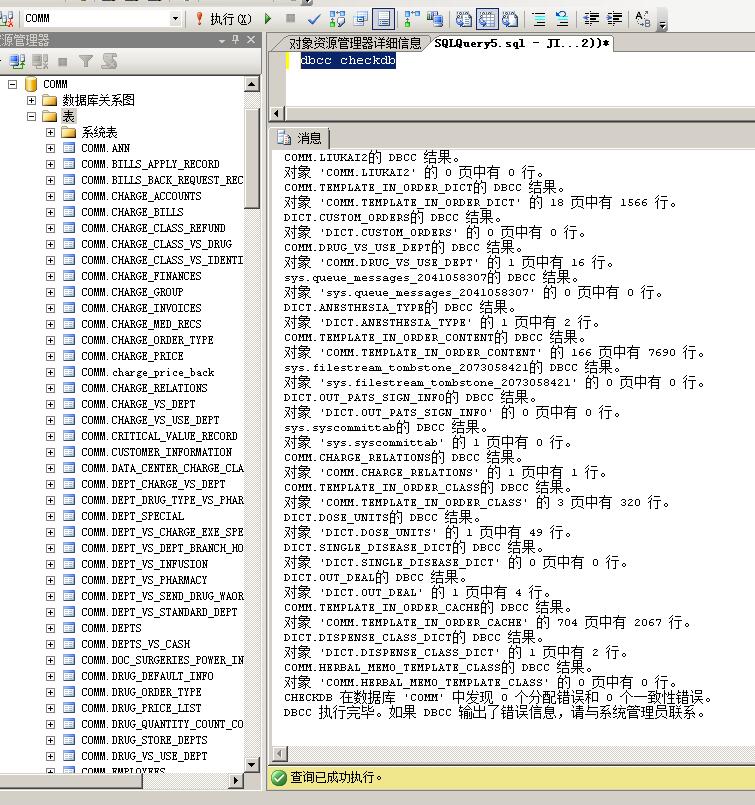This screenshot has width=755, height=805.
Task: Expand the COMM.ANN table node
Action: (x=50, y=148)
